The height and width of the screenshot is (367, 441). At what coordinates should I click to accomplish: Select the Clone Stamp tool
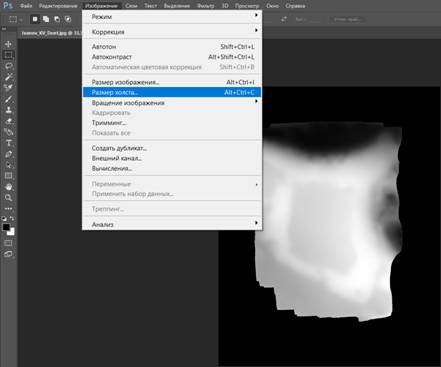pos(8,110)
